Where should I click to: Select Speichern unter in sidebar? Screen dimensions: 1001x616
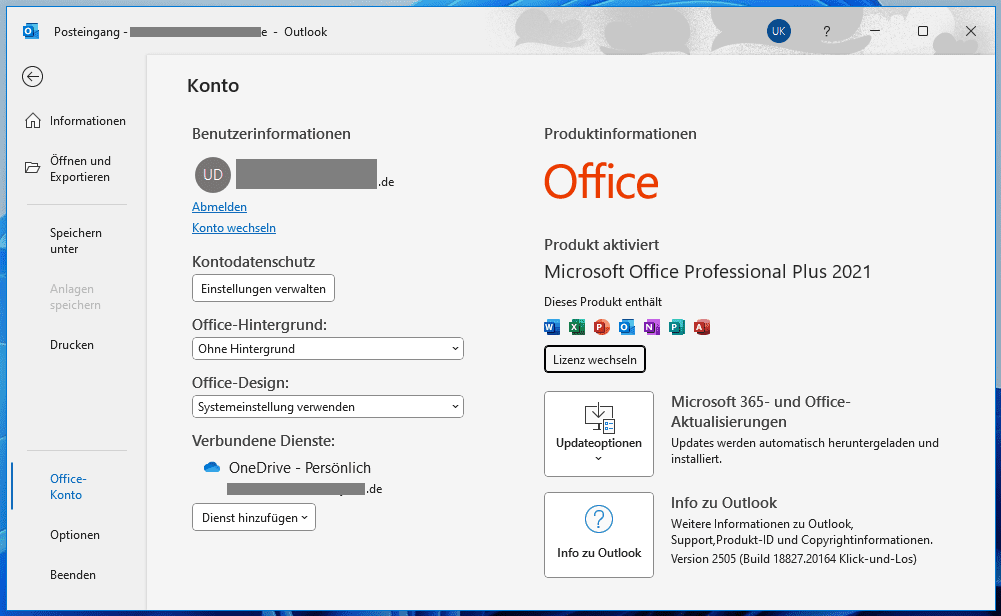coord(75,241)
